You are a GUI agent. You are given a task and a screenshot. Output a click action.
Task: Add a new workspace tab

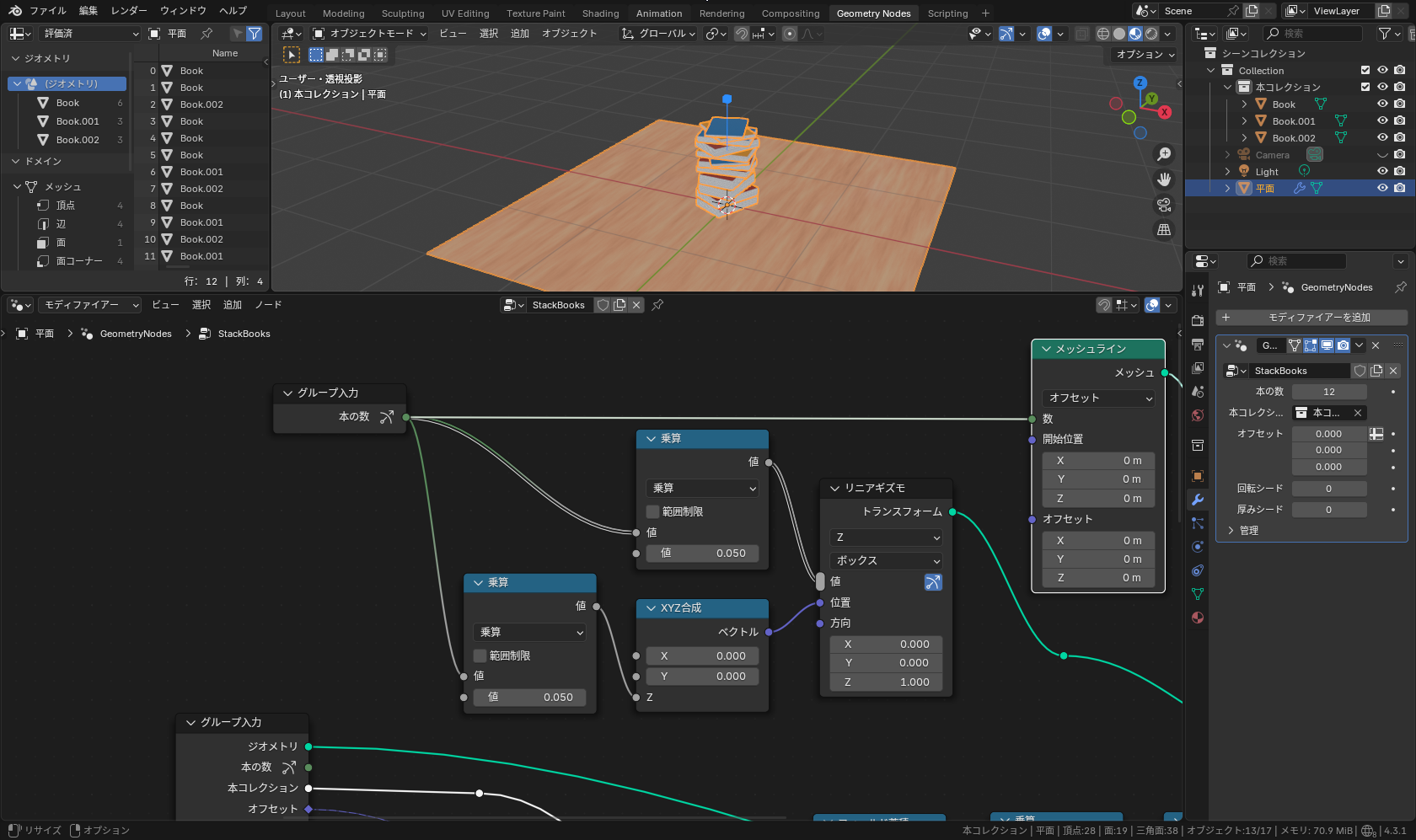coord(985,13)
